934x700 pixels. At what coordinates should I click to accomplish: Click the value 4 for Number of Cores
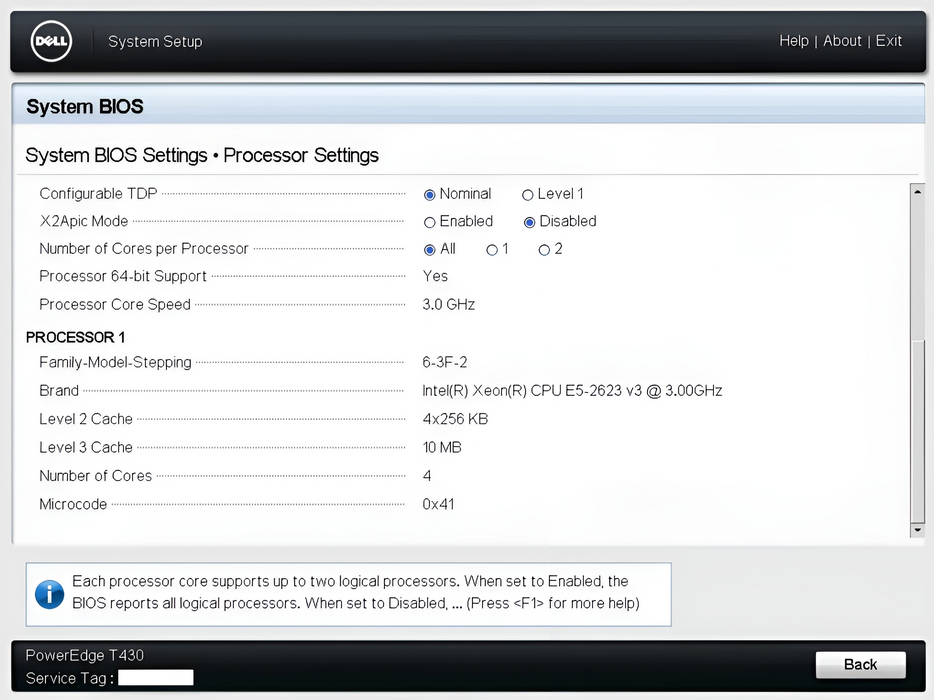pos(426,475)
